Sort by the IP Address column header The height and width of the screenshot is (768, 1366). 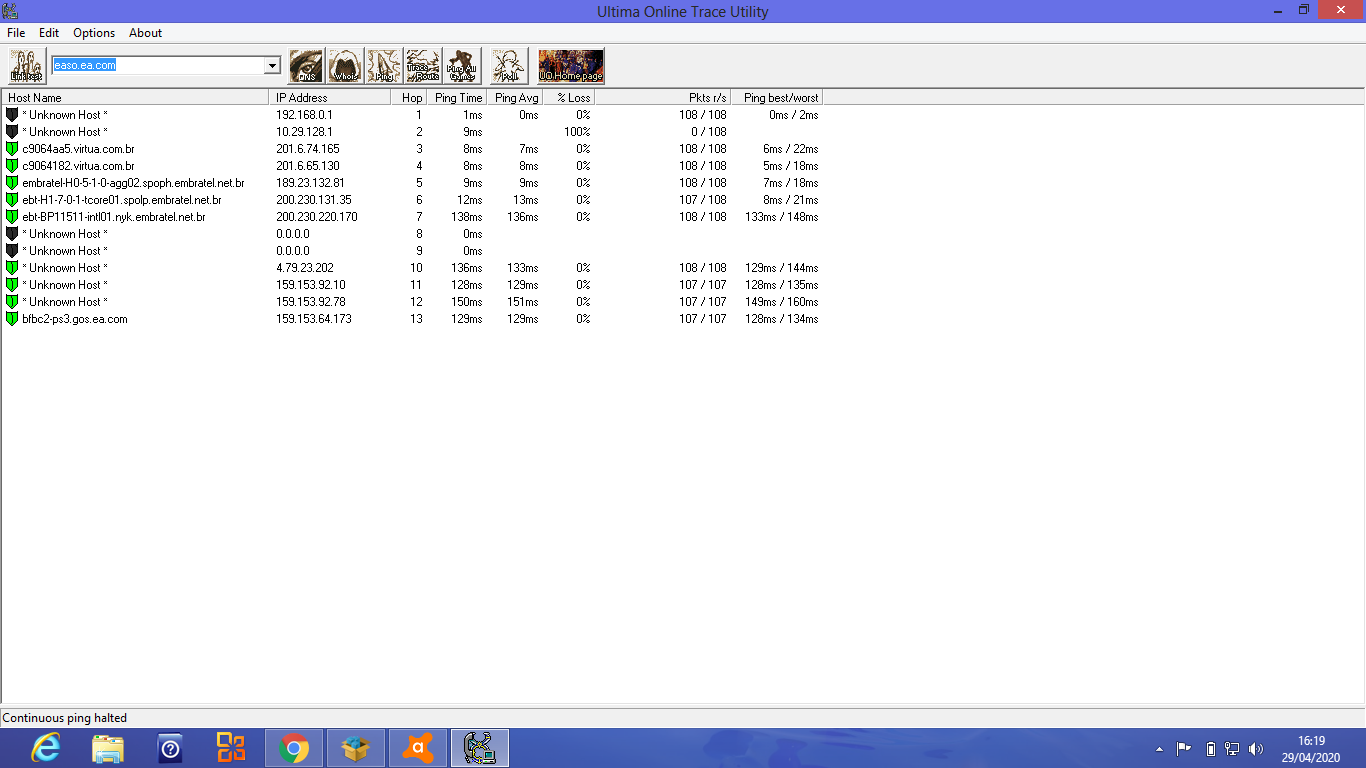pos(330,98)
